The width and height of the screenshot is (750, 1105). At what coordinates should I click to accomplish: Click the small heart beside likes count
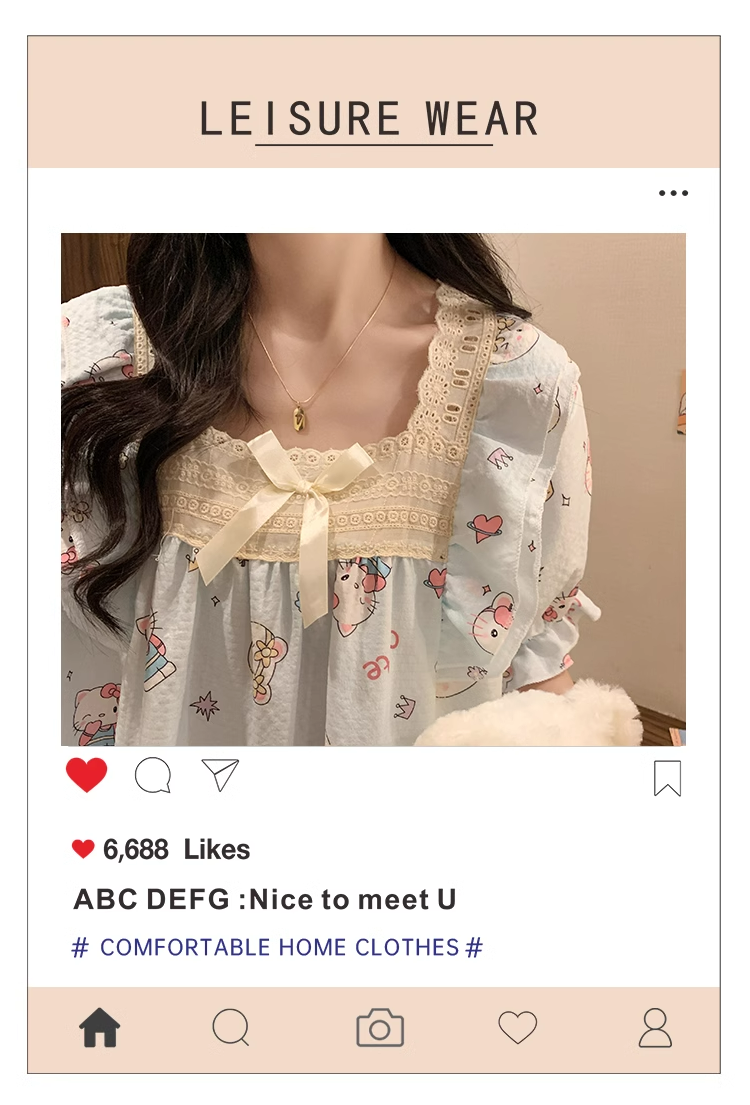coord(83,849)
